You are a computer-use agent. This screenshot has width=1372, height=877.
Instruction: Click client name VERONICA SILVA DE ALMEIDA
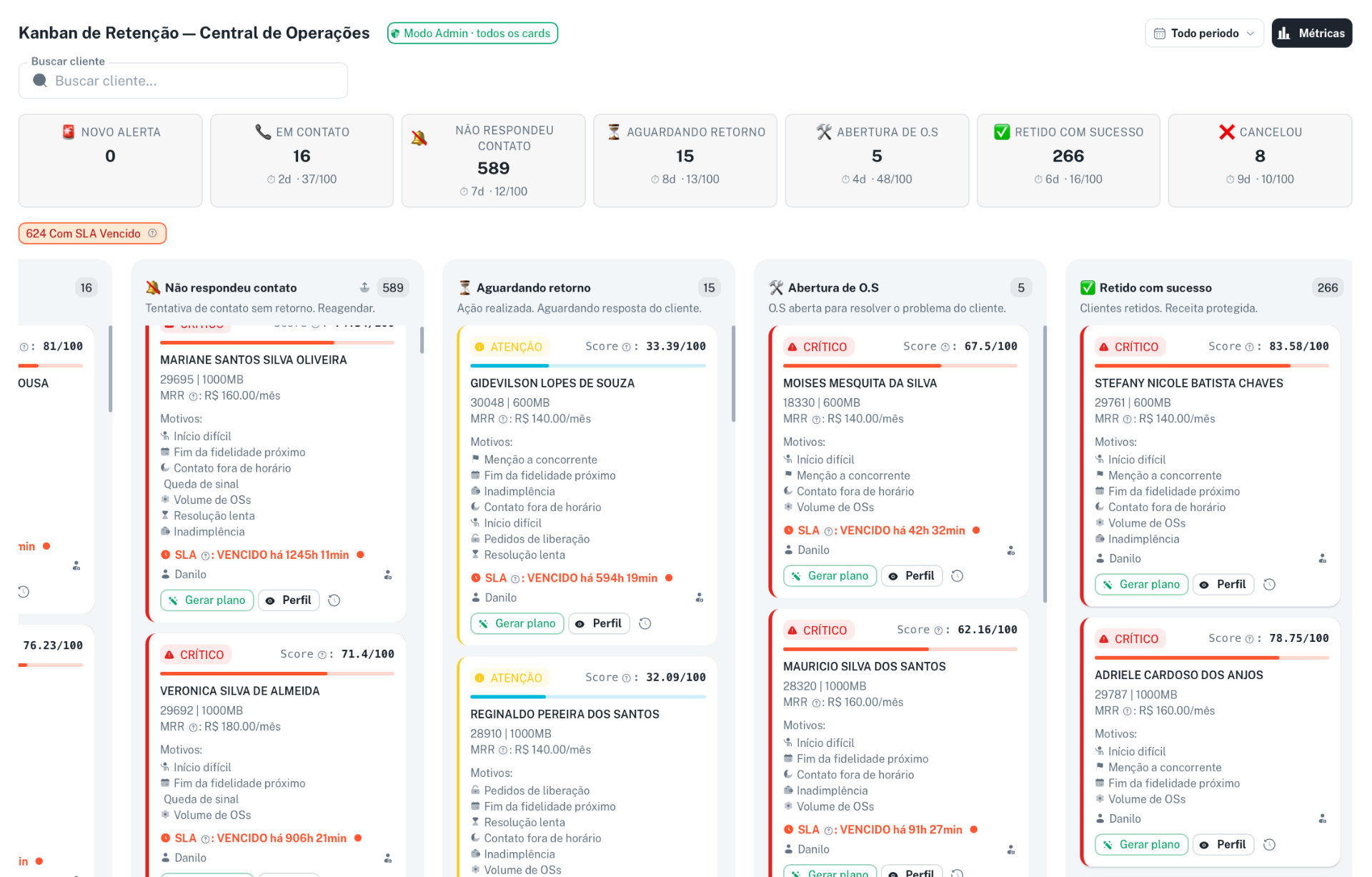pyautogui.click(x=239, y=691)
